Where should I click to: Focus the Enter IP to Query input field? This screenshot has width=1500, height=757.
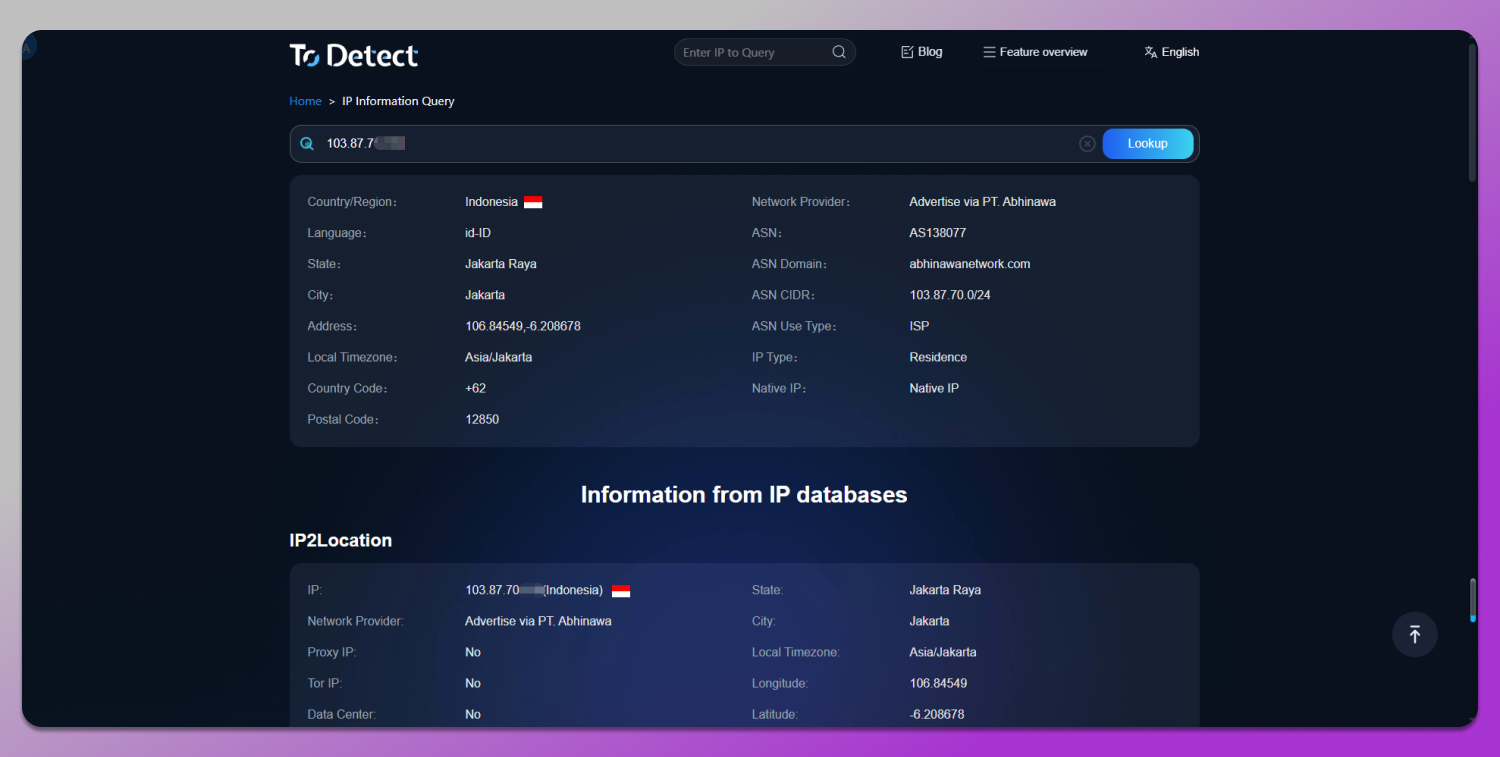(750, 51)
